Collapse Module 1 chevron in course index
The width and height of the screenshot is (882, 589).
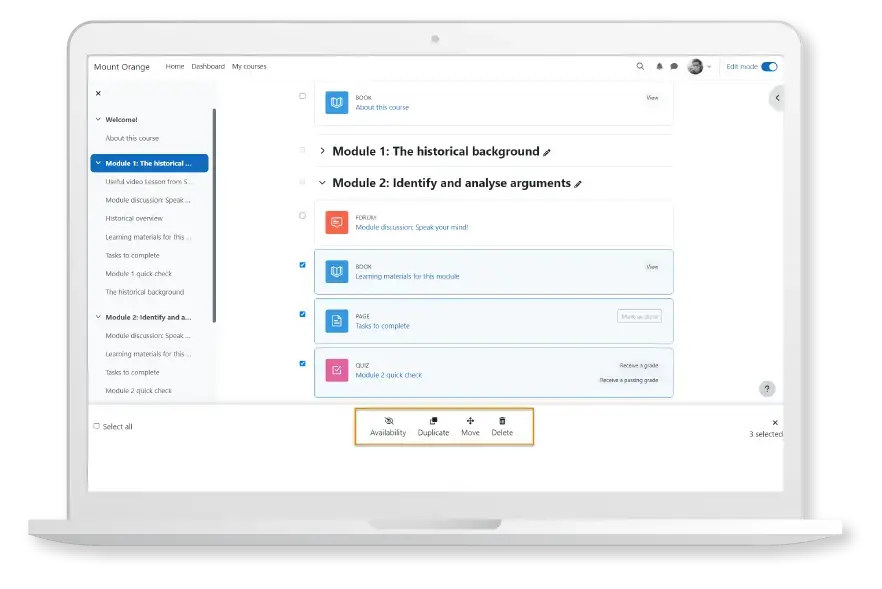point(98,163)
